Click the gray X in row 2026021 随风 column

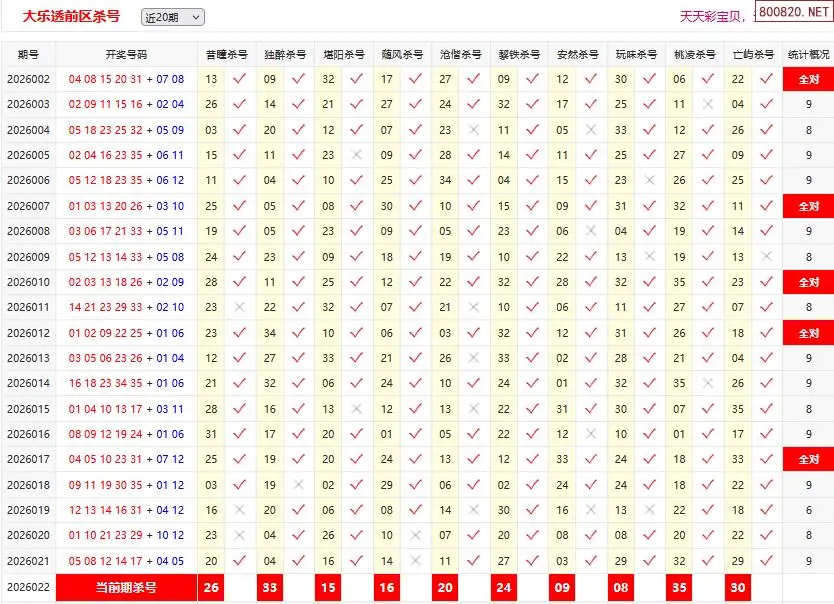click(x=415, y=561)
